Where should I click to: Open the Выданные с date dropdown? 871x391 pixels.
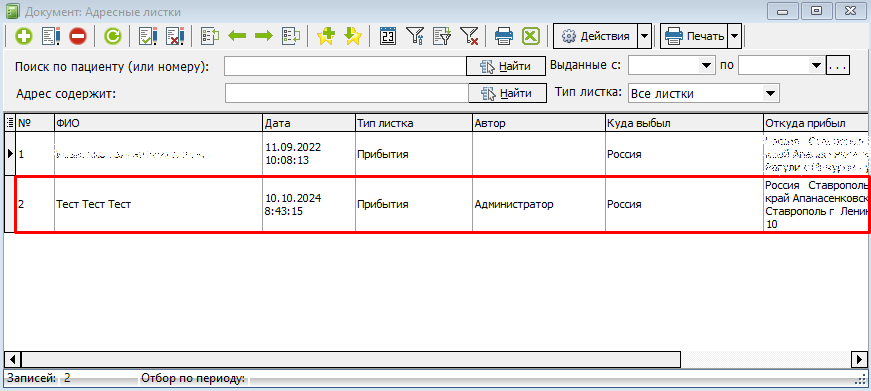(707, 66)
